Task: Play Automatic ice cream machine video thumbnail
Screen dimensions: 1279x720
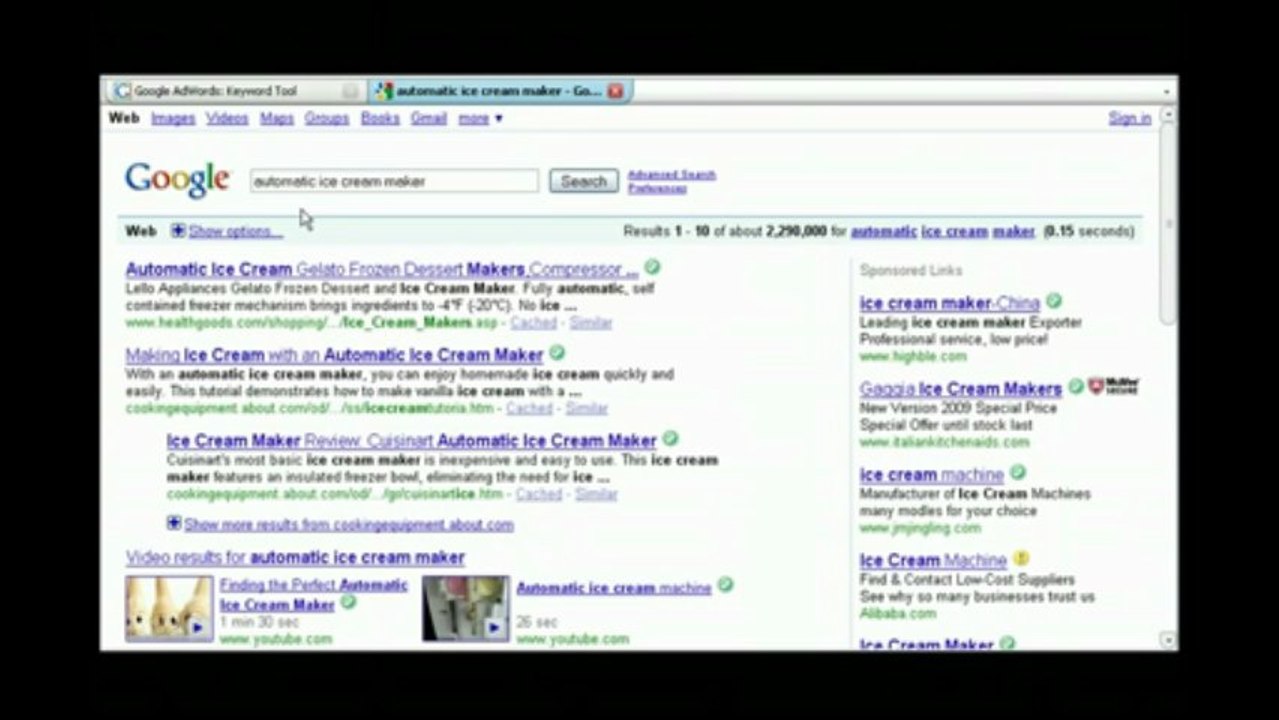Action: pyautogui.click(x=465, y=608)
